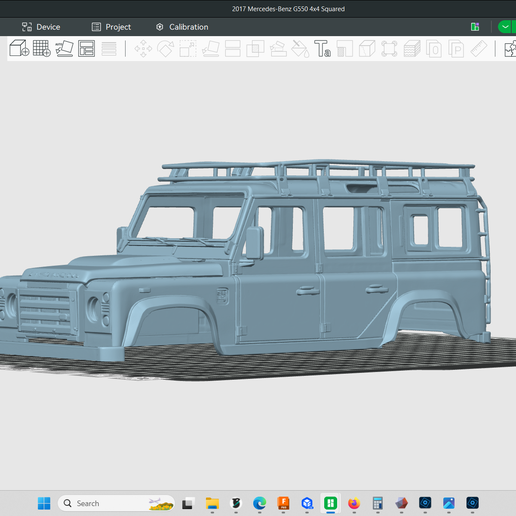
Task: Click the green-purple icon in top bar
Action: click(475, 27)
